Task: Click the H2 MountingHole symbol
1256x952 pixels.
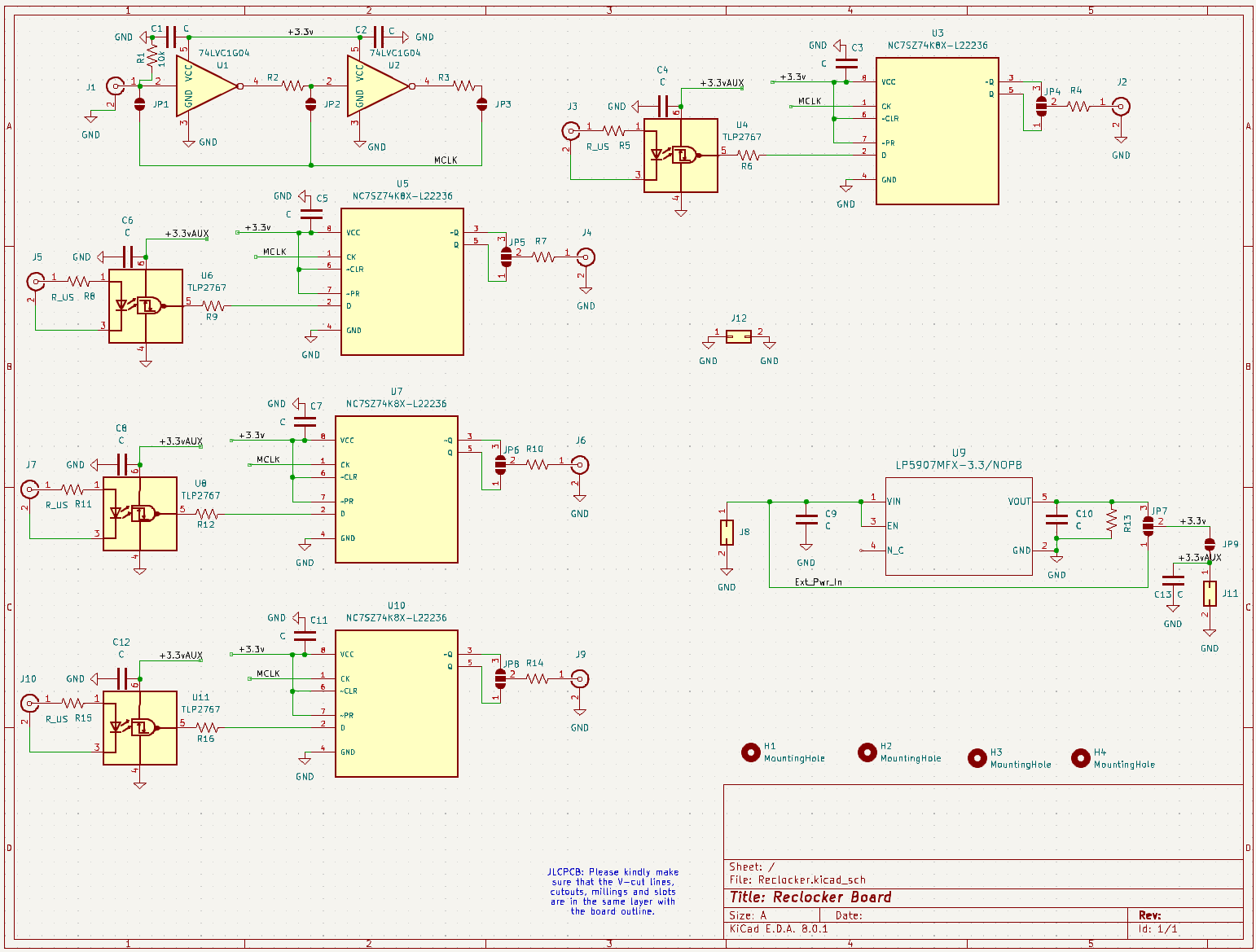Action: tap(867, 752)
